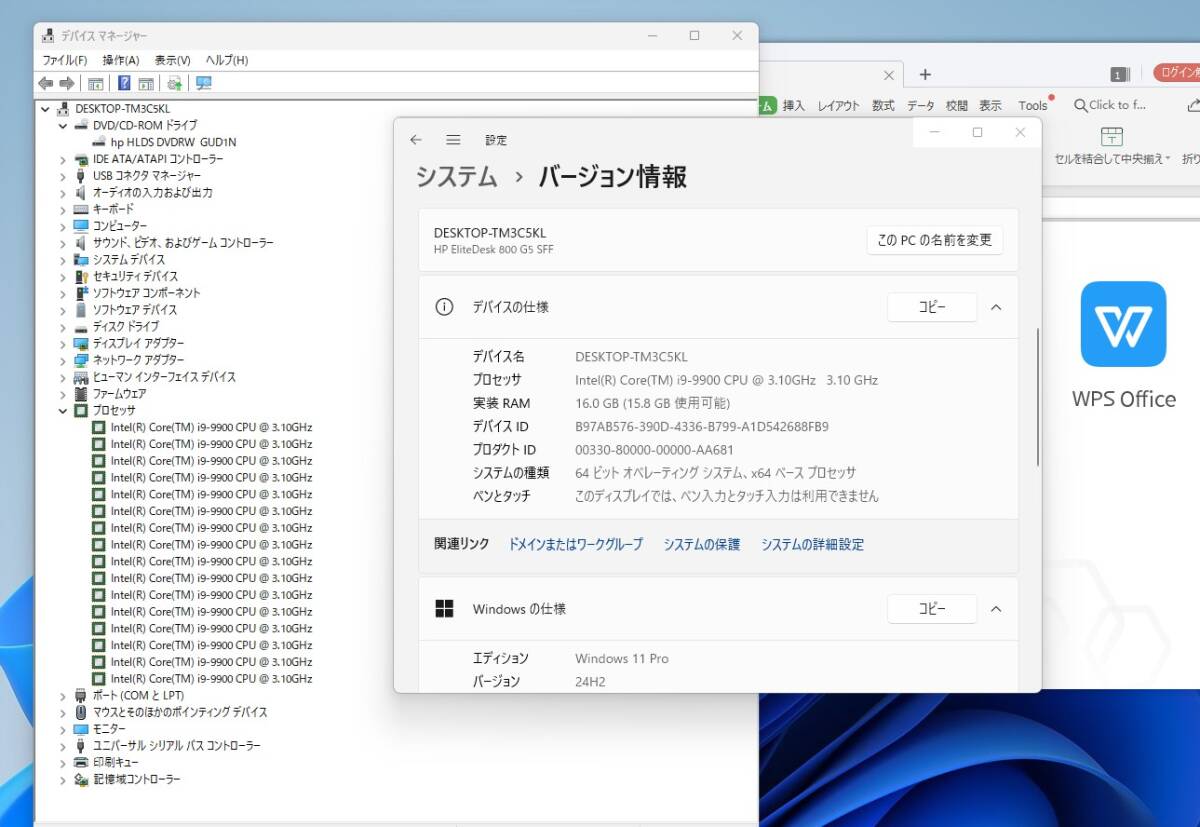The image size is (1200, 827).
Task: Click the show/hide console tree toolbar icon
Action: pyautogui.click(x=96, y=83)
